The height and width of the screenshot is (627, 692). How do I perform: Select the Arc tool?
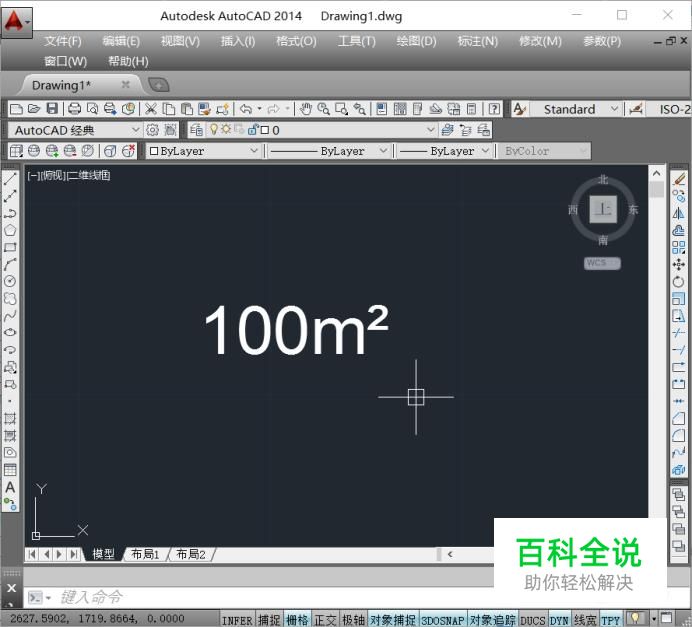click(x=10, y=264)
